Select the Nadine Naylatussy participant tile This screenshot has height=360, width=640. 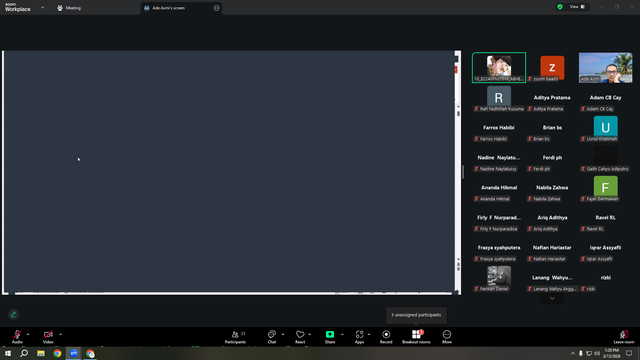[499, 158]
